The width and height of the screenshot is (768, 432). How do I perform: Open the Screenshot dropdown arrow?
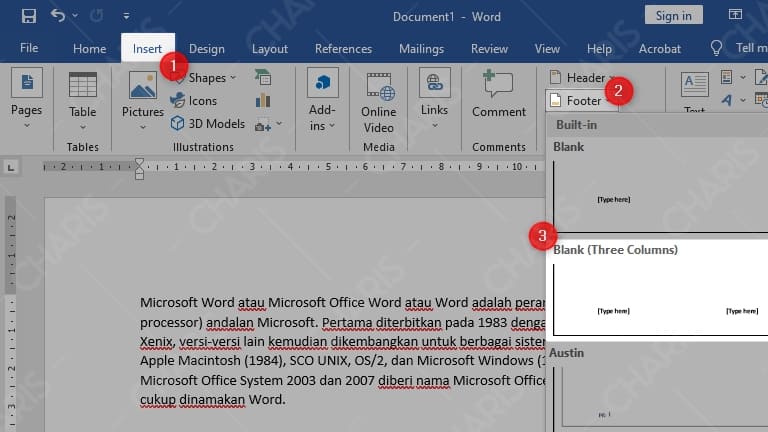tap(279, 123)
